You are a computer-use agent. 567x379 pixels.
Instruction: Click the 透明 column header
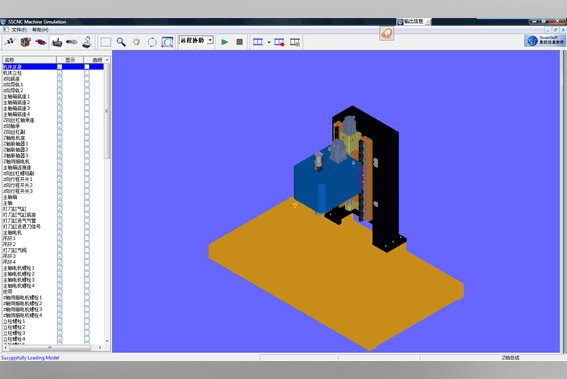click(x=94, y=60)
